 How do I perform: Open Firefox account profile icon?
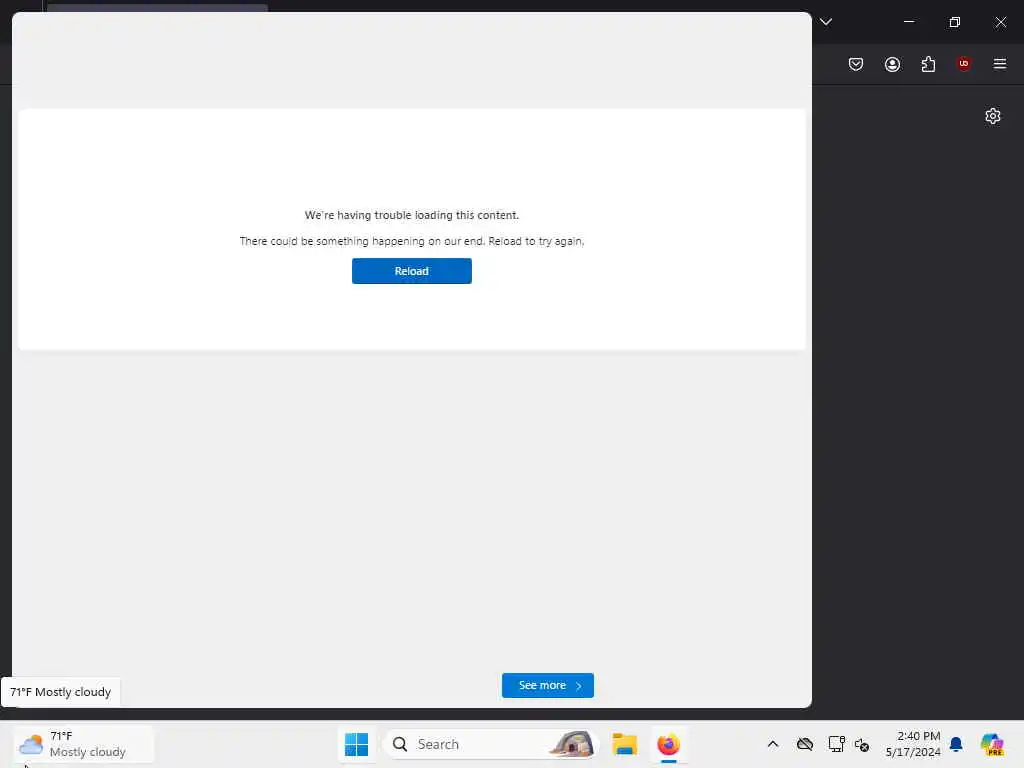[x=892, y=64]
